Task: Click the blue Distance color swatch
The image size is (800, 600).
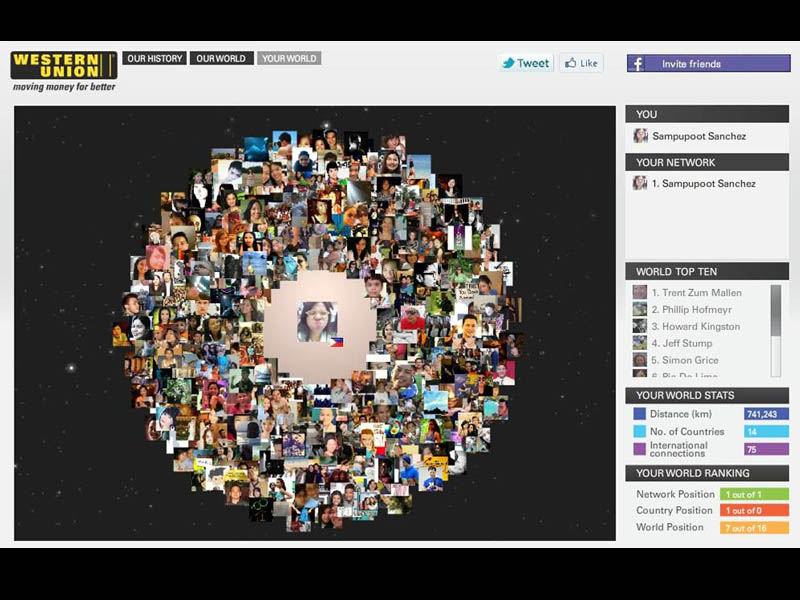Action: [x=640, y=414]
